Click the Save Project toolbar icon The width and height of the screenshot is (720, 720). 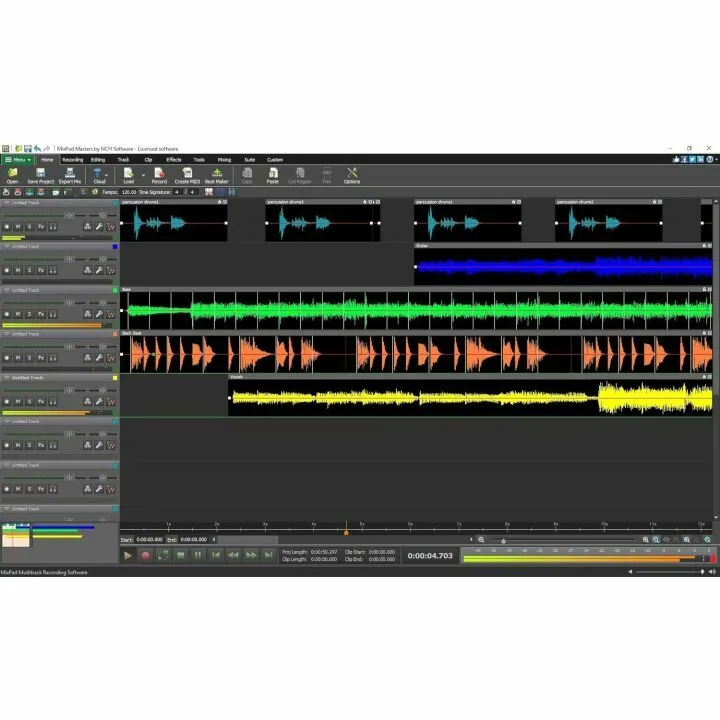[40, 175]
